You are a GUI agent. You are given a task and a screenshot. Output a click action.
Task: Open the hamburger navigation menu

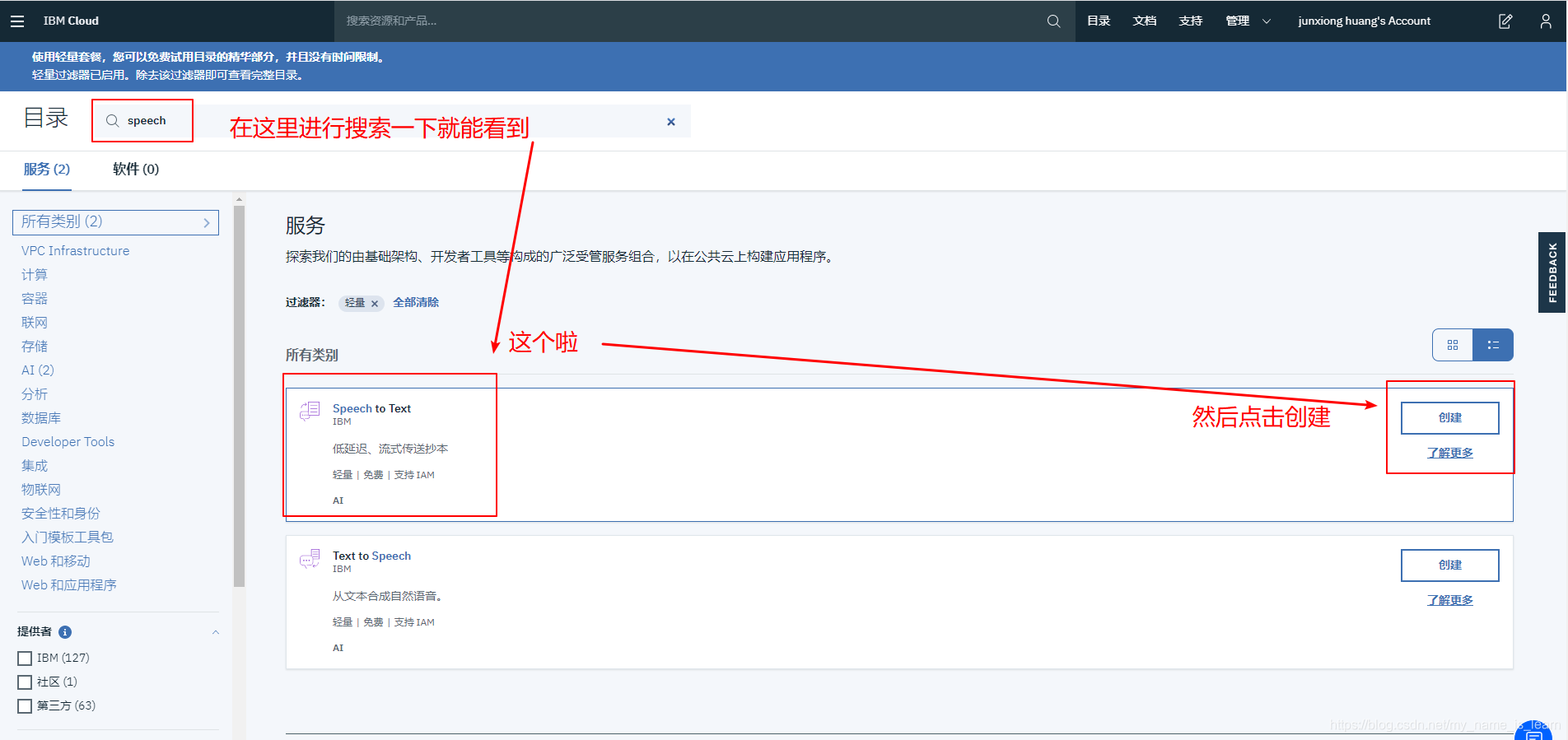(17, 21)
